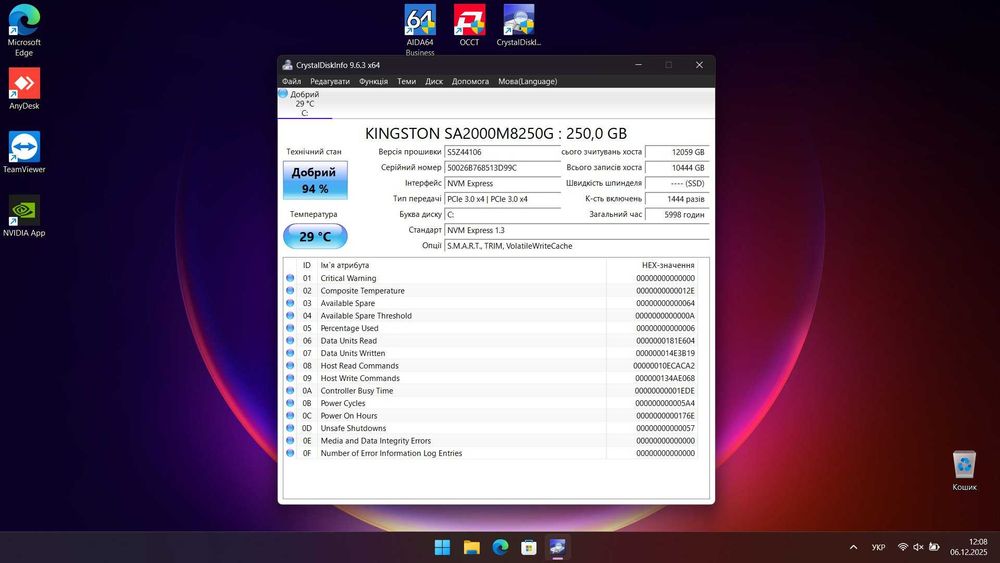Viewport: 1000px width, 563px height.
Task: Select the Available Spare Threshold row
Action: point(490,316)
